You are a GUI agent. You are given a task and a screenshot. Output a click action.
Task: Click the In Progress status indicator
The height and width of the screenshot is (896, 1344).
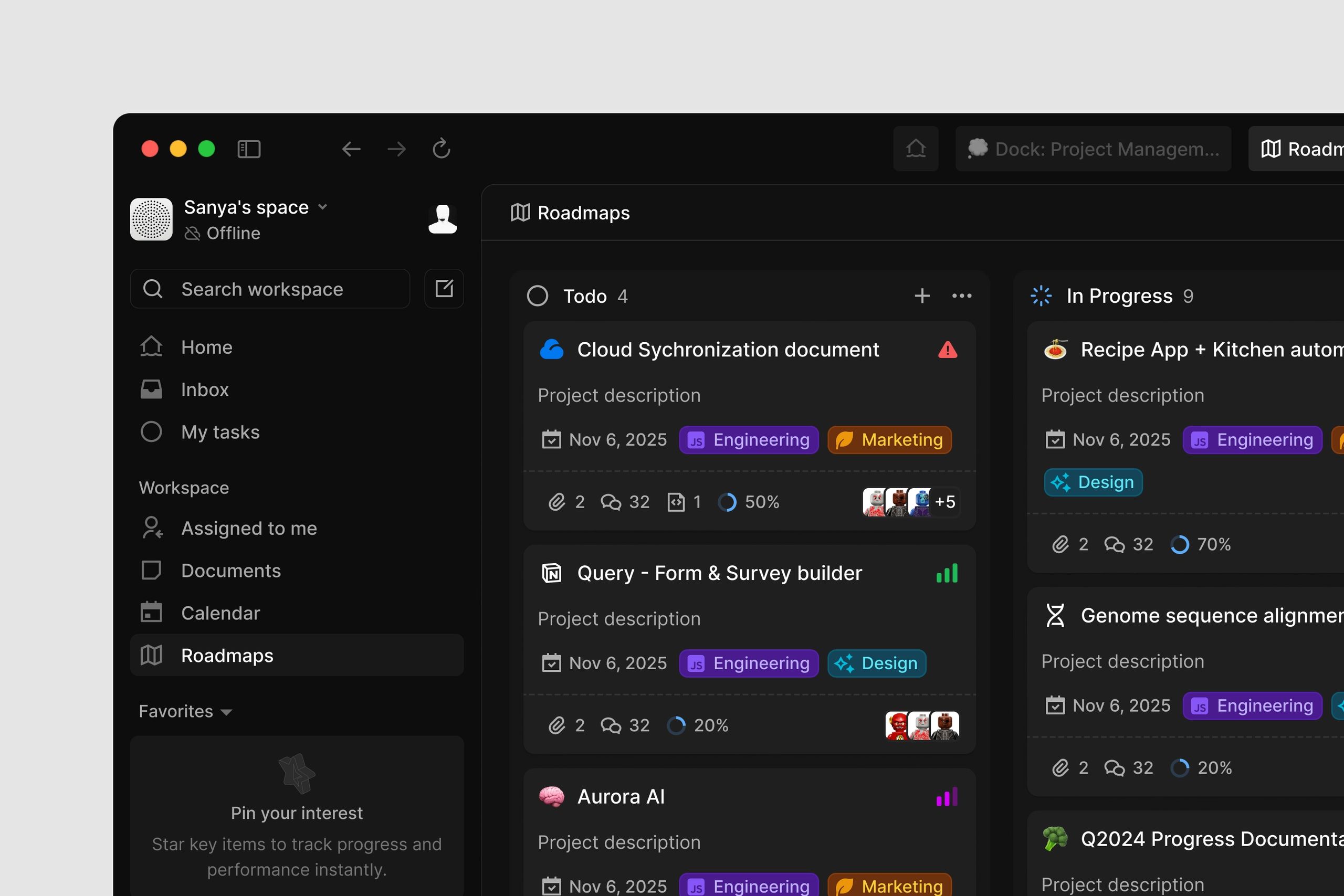click(1041, 296)
